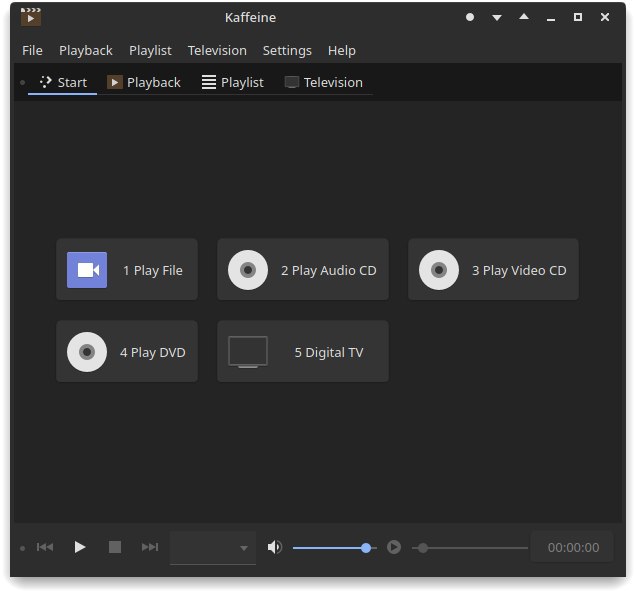Start playback with the play button
Viewport: 636px width, 591px height.
pos(80,547)
